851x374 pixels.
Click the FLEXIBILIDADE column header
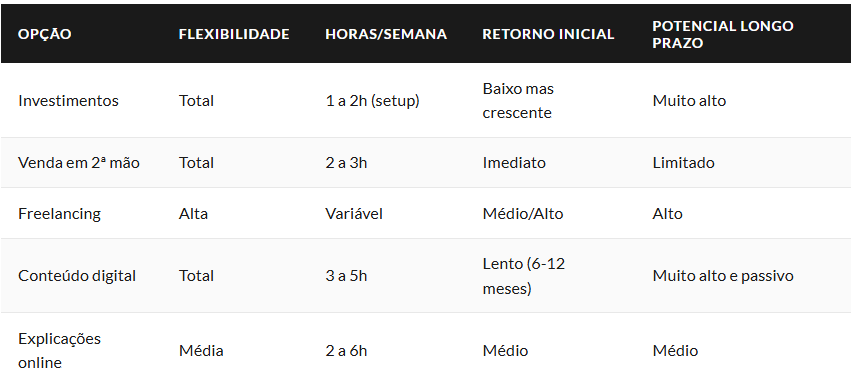coord(234,34)
